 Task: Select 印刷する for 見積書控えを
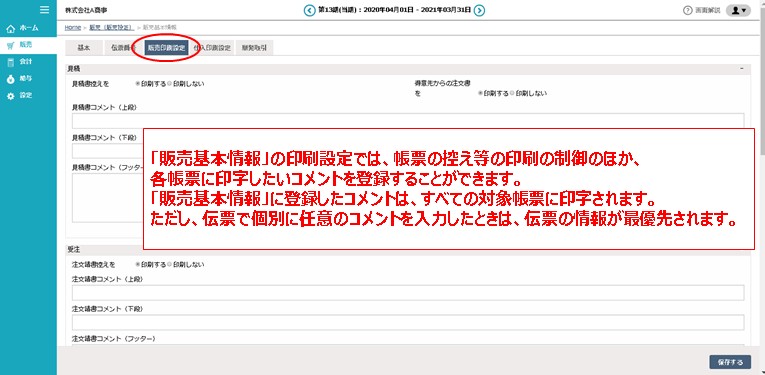click(138, 83)
